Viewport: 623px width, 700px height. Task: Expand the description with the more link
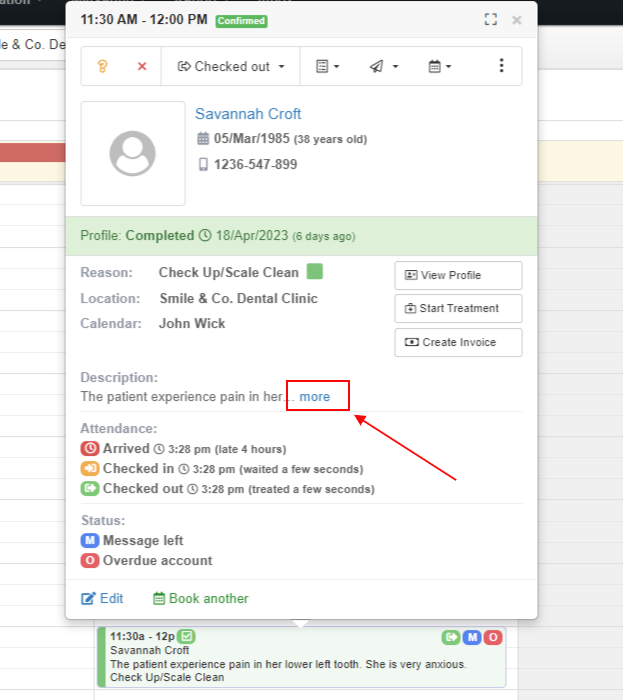[315, 396]
